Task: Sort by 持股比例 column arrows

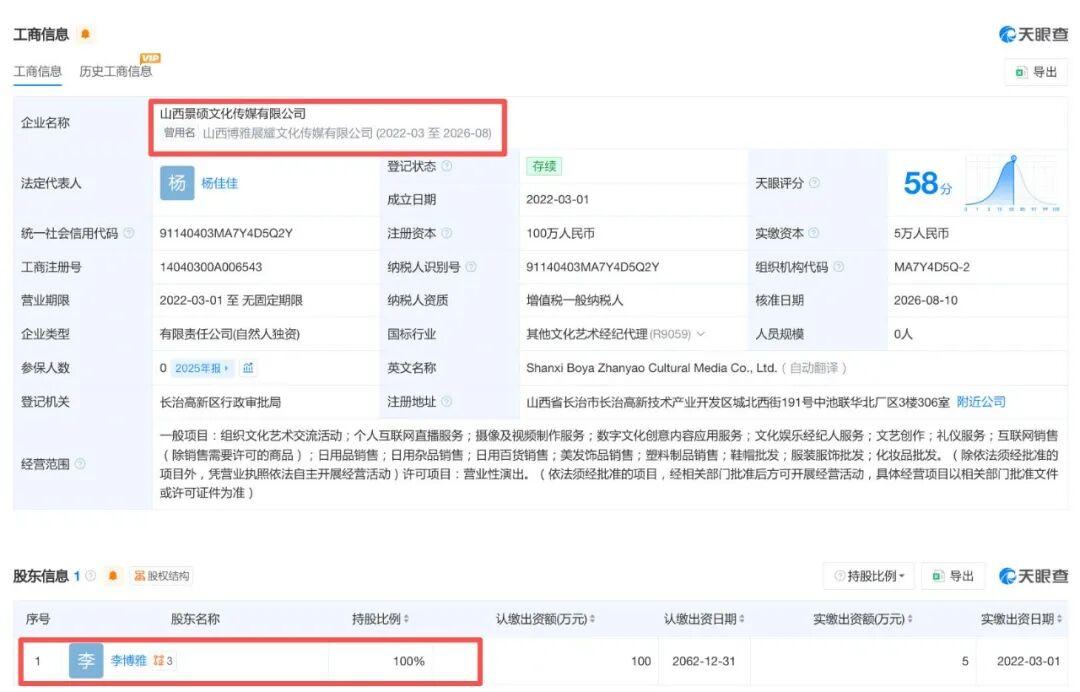Action: (x=406, y=619)
